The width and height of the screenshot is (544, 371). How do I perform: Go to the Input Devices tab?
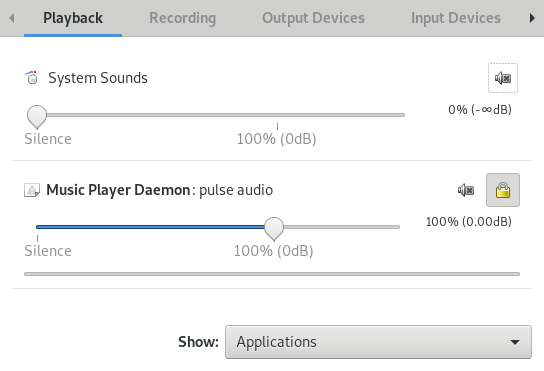(x=456, y=18)
